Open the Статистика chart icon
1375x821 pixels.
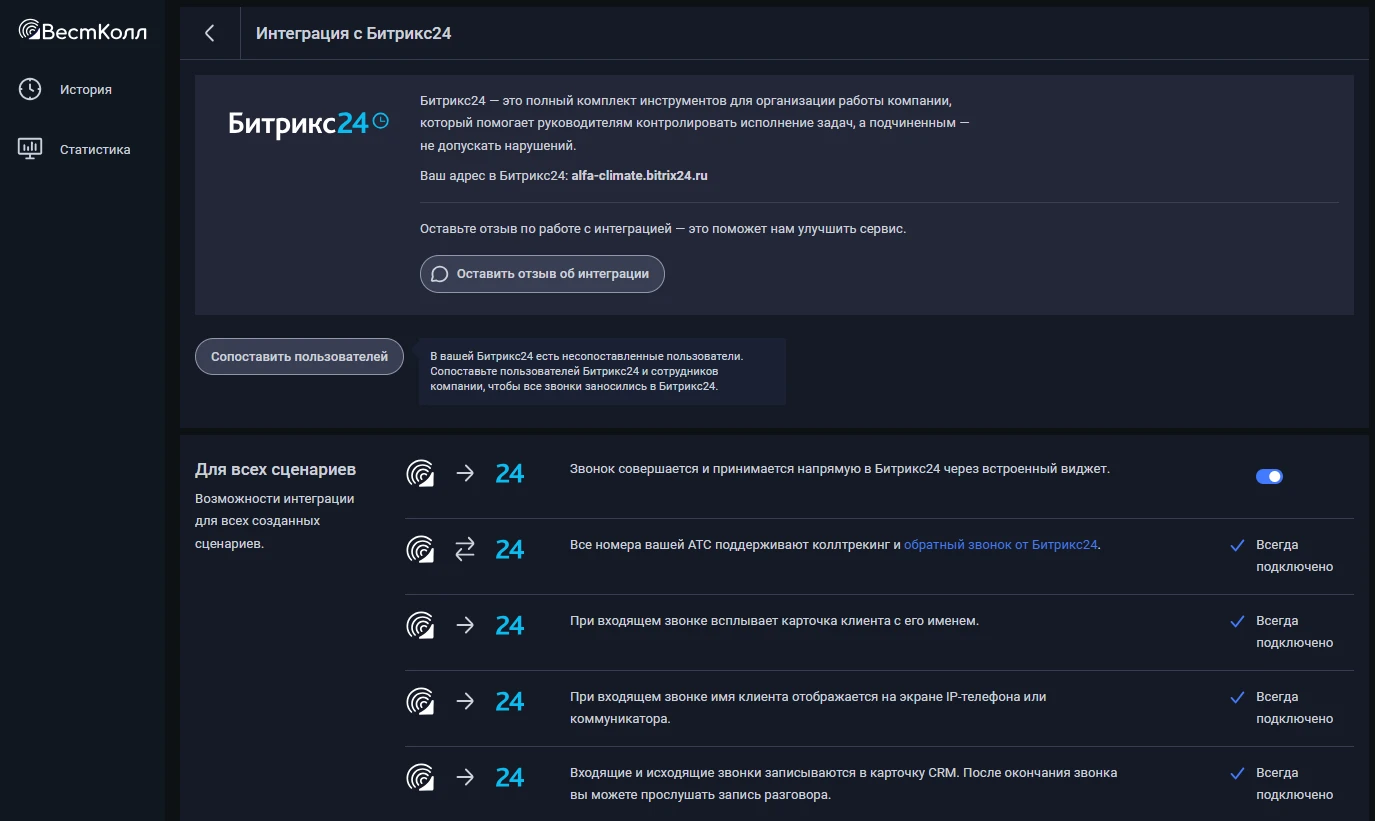(30, 149)
